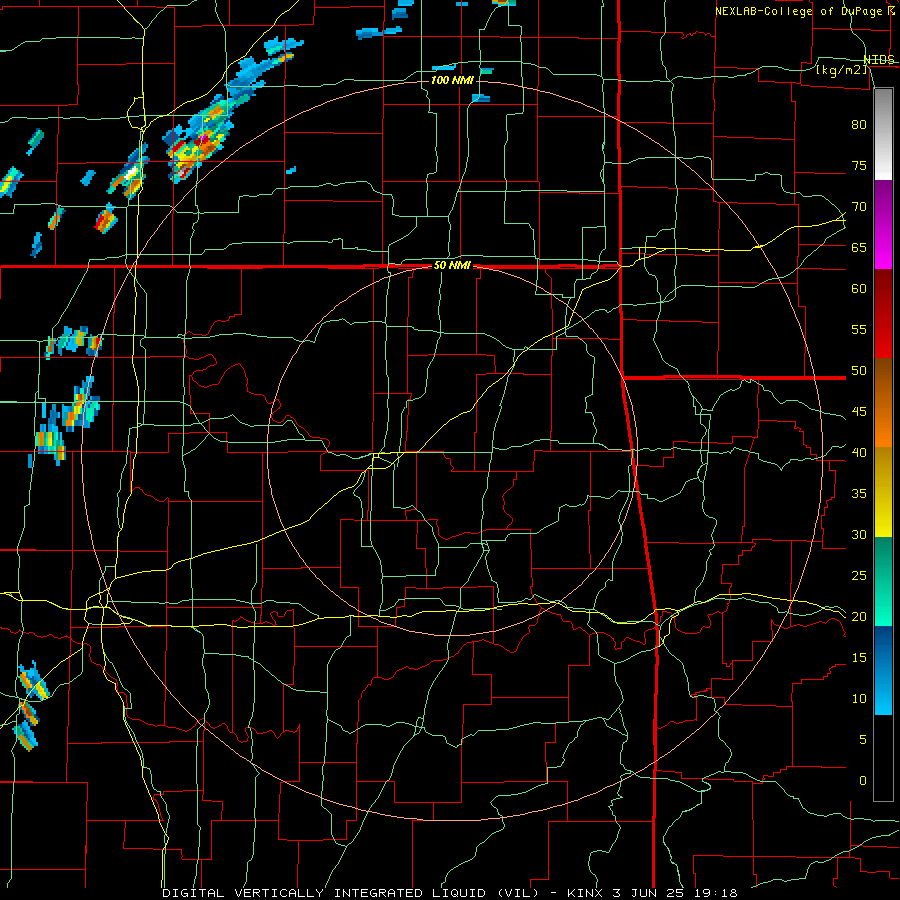Click the magenta band of the color scale
The height and width of the screenshot is (900, 900).
point(883,225)
